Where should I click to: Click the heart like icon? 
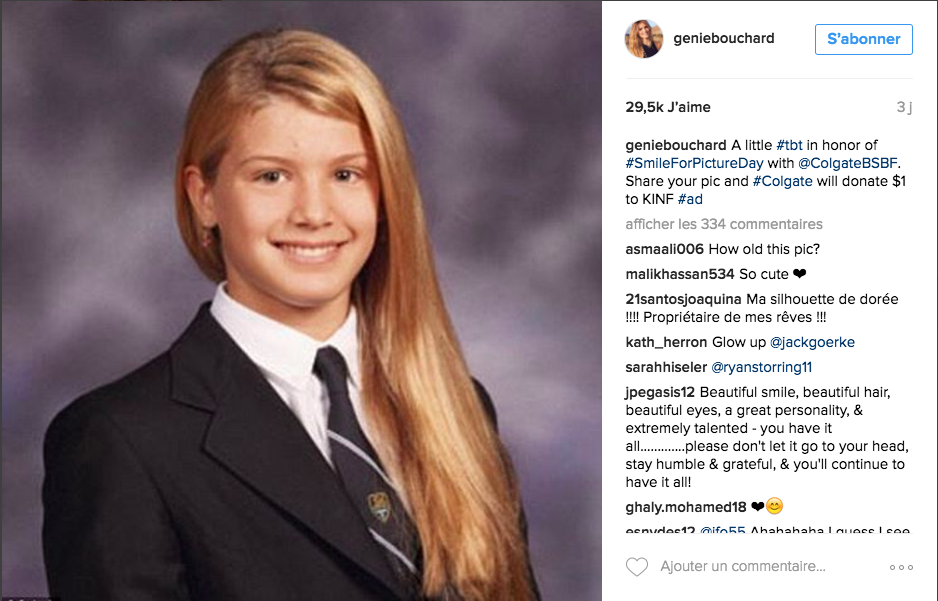click(x=636, y=566)
